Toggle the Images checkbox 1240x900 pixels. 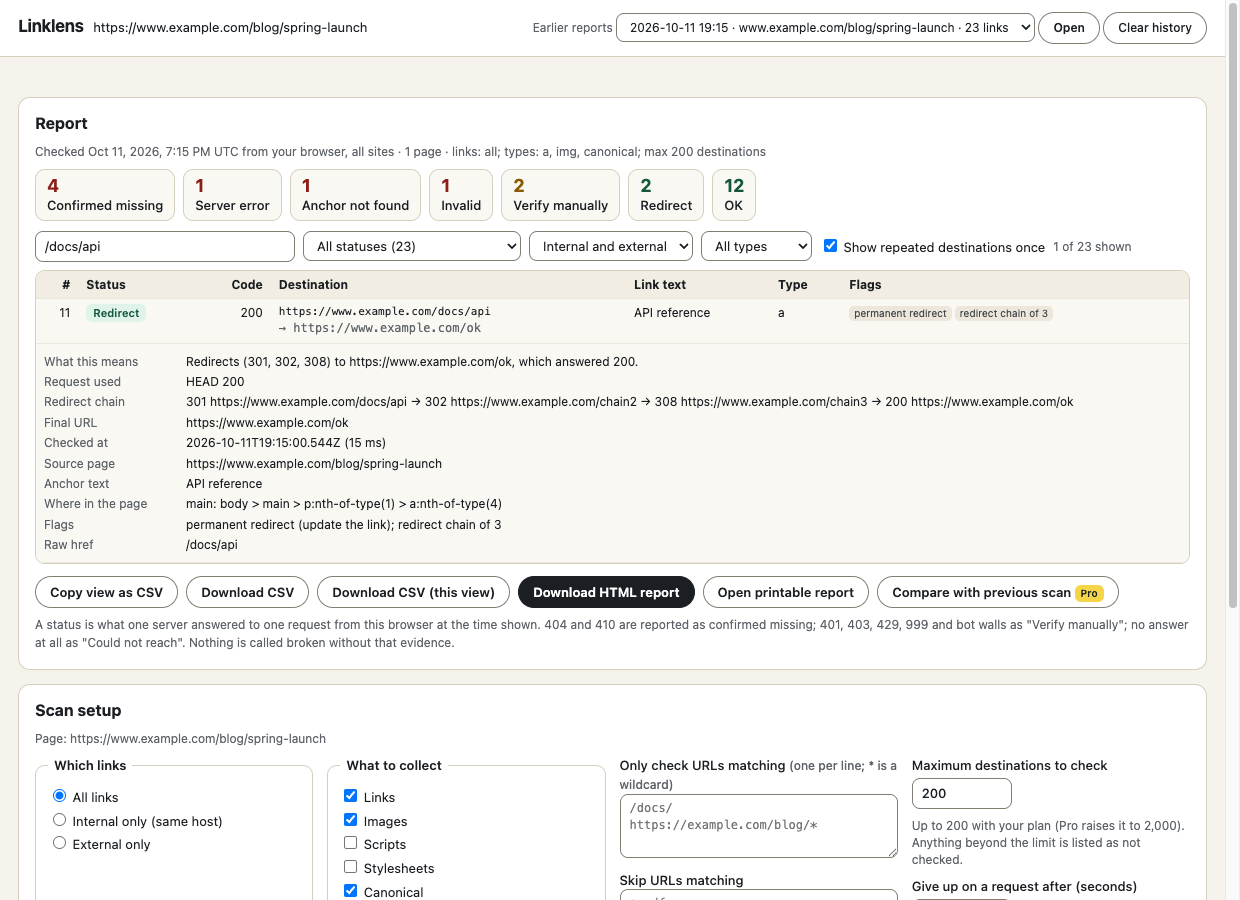[351, 821]
